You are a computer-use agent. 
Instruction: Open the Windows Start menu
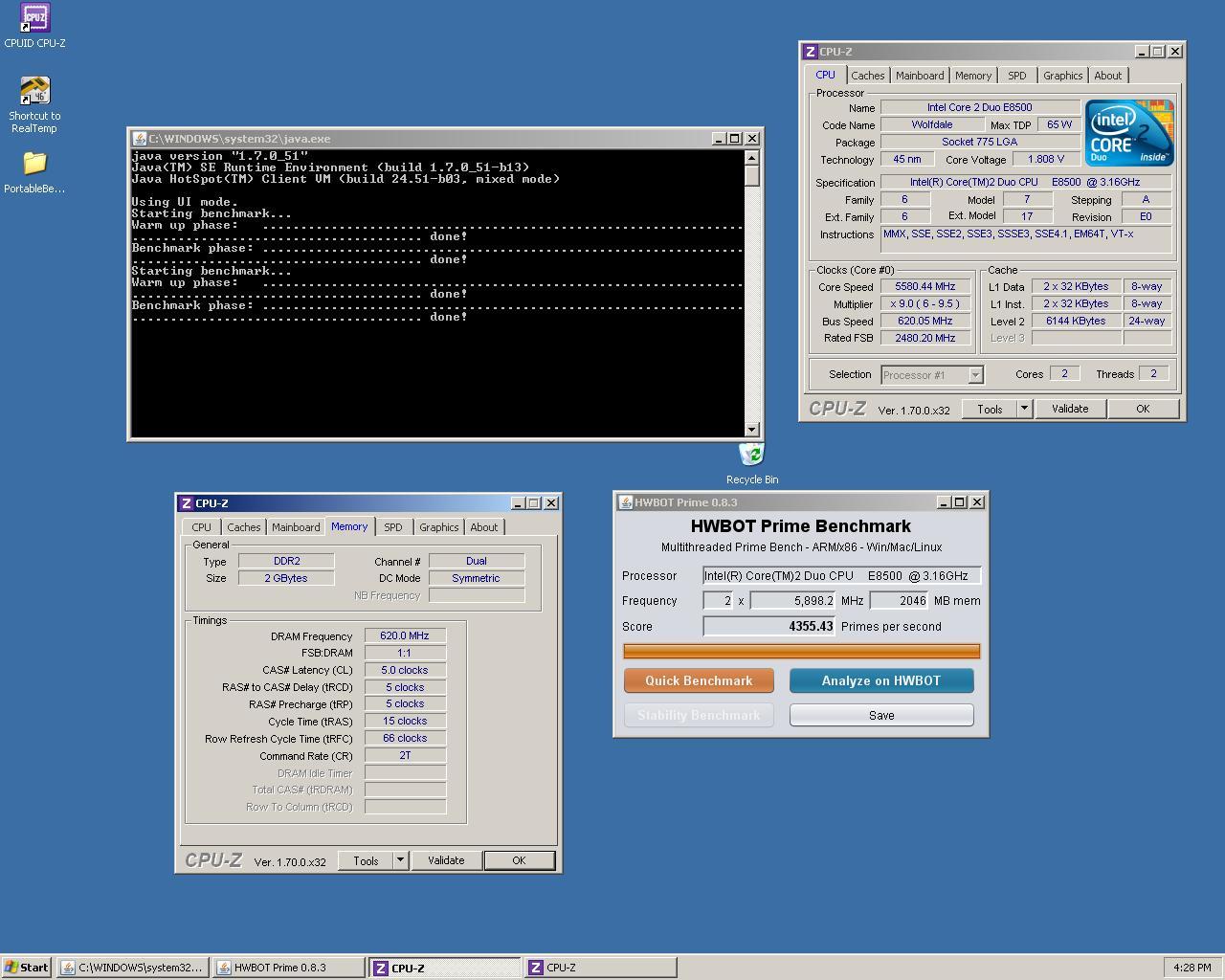[27, 968]
